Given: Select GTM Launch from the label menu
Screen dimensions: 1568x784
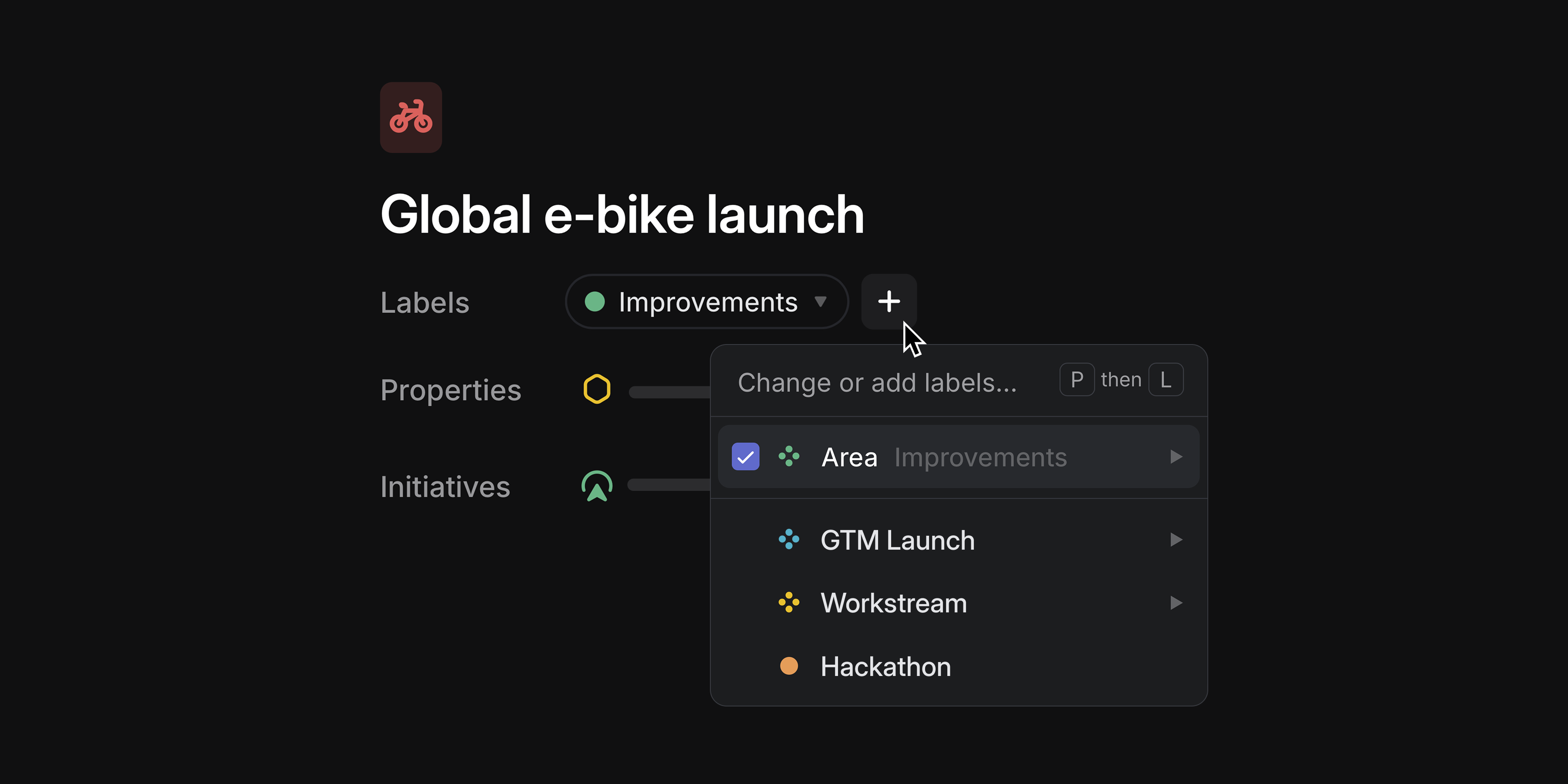Looking at the screenshot, I should [x=897, y=540].
